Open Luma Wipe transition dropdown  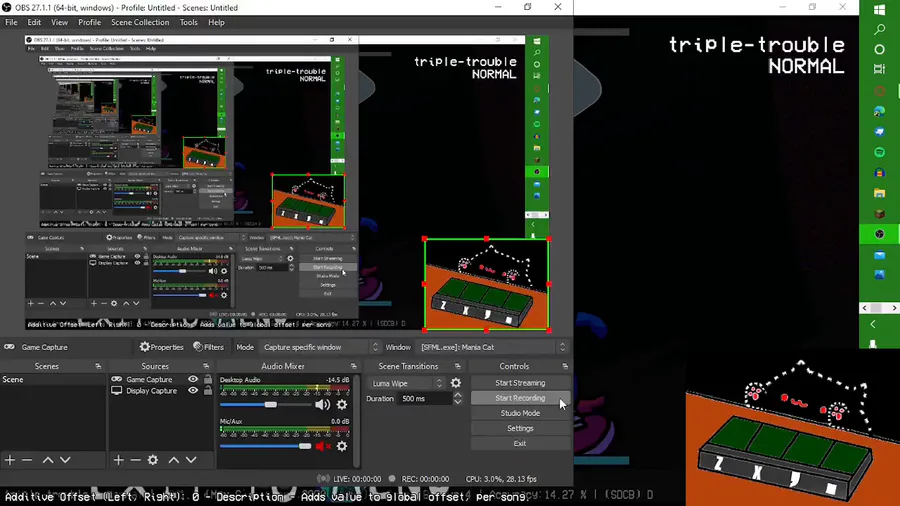click(407, 383)
